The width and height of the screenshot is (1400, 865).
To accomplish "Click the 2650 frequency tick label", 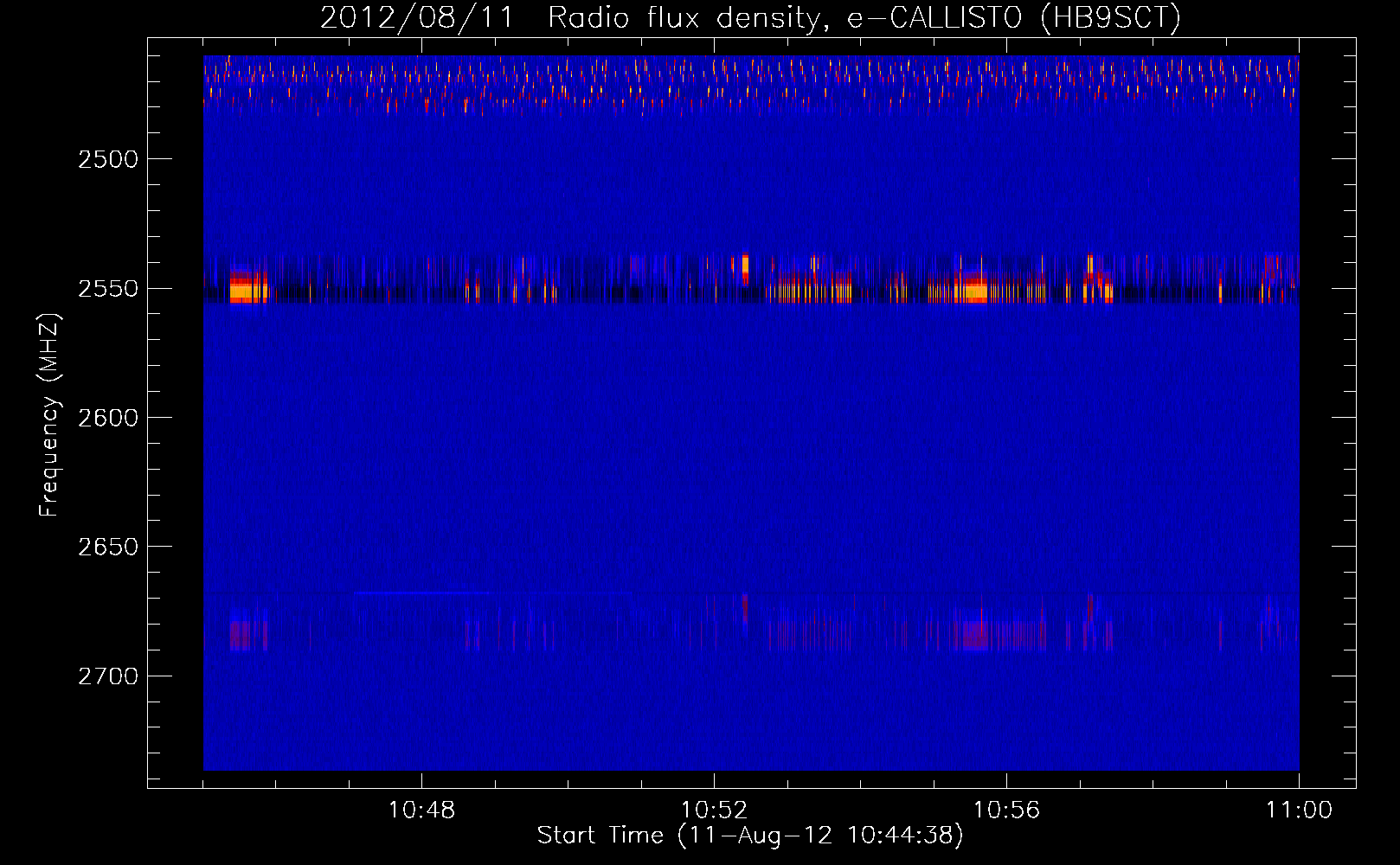I will coord(108,547).
